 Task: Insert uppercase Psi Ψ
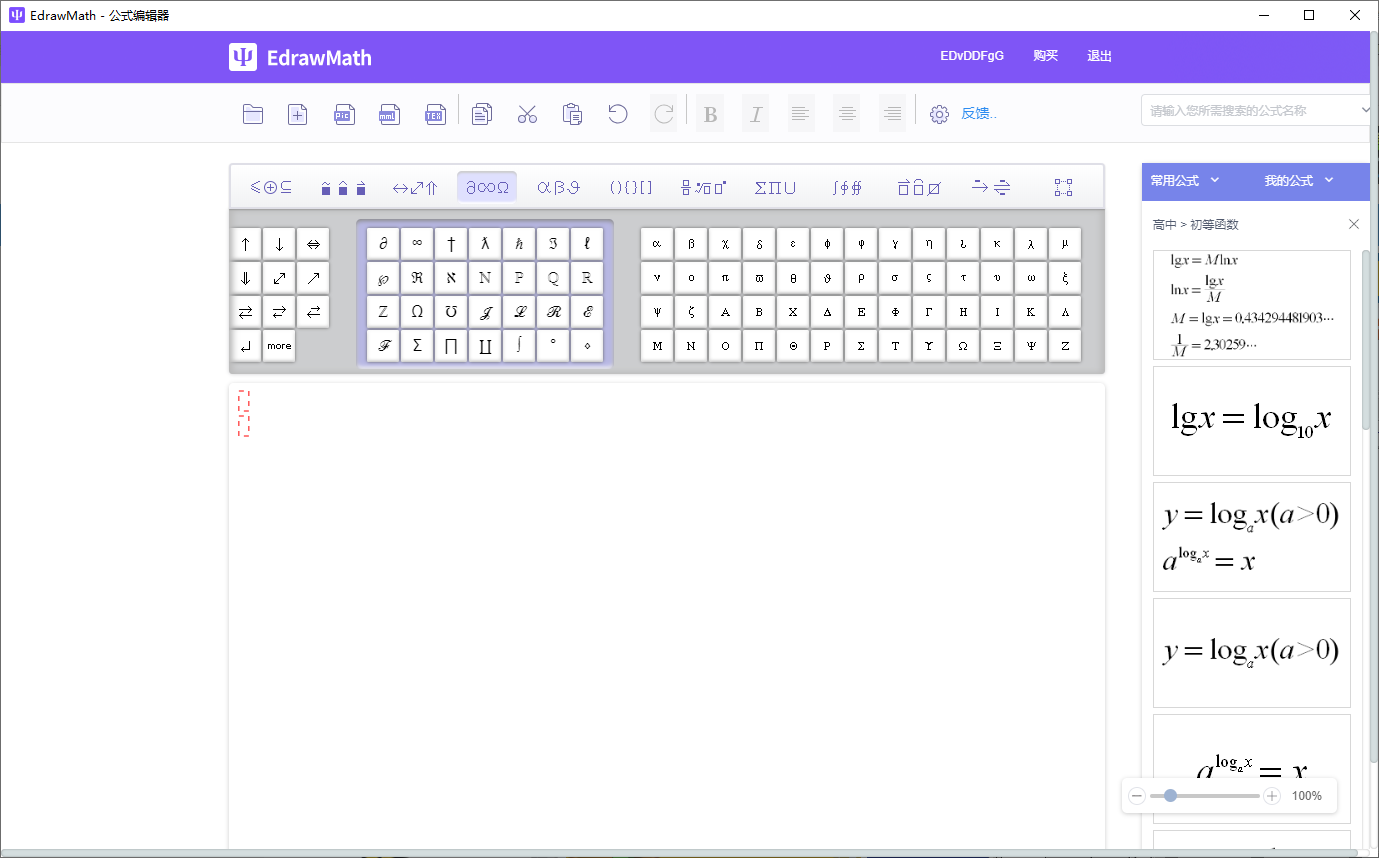(1031, 345)
